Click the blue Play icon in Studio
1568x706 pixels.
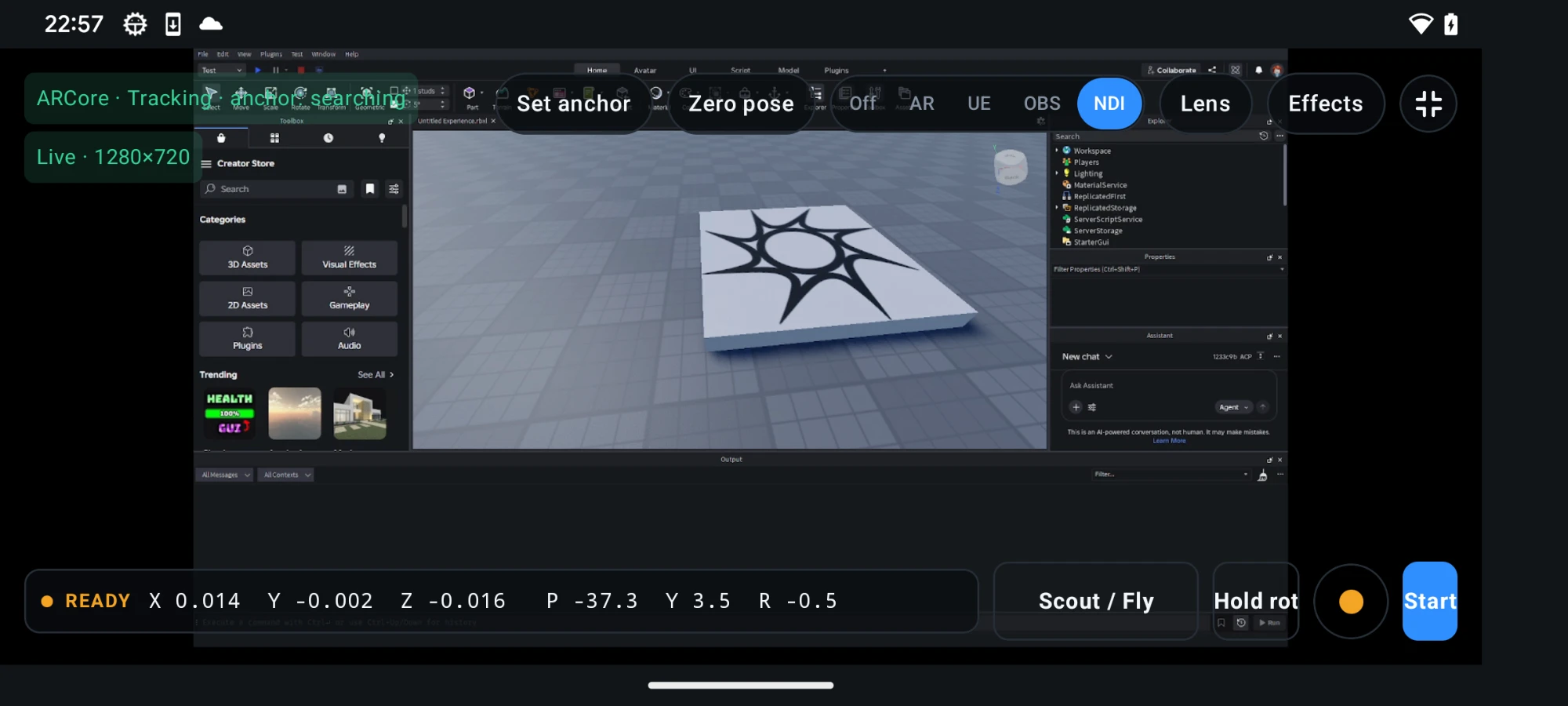tap(258, 71)
